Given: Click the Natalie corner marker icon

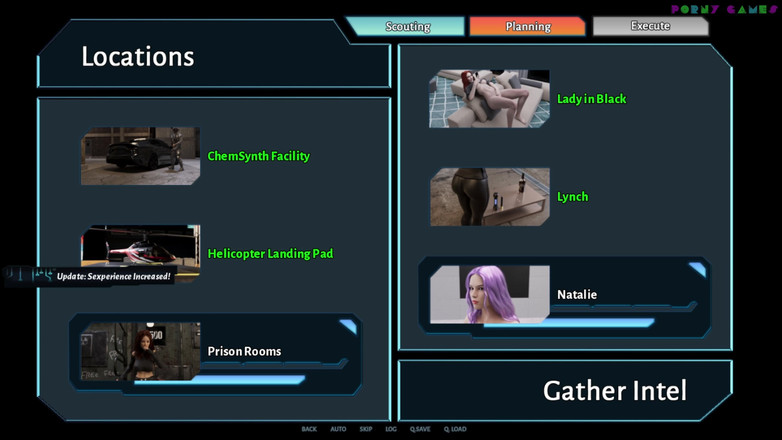Looking at the screenshot, I should (698, 269).
